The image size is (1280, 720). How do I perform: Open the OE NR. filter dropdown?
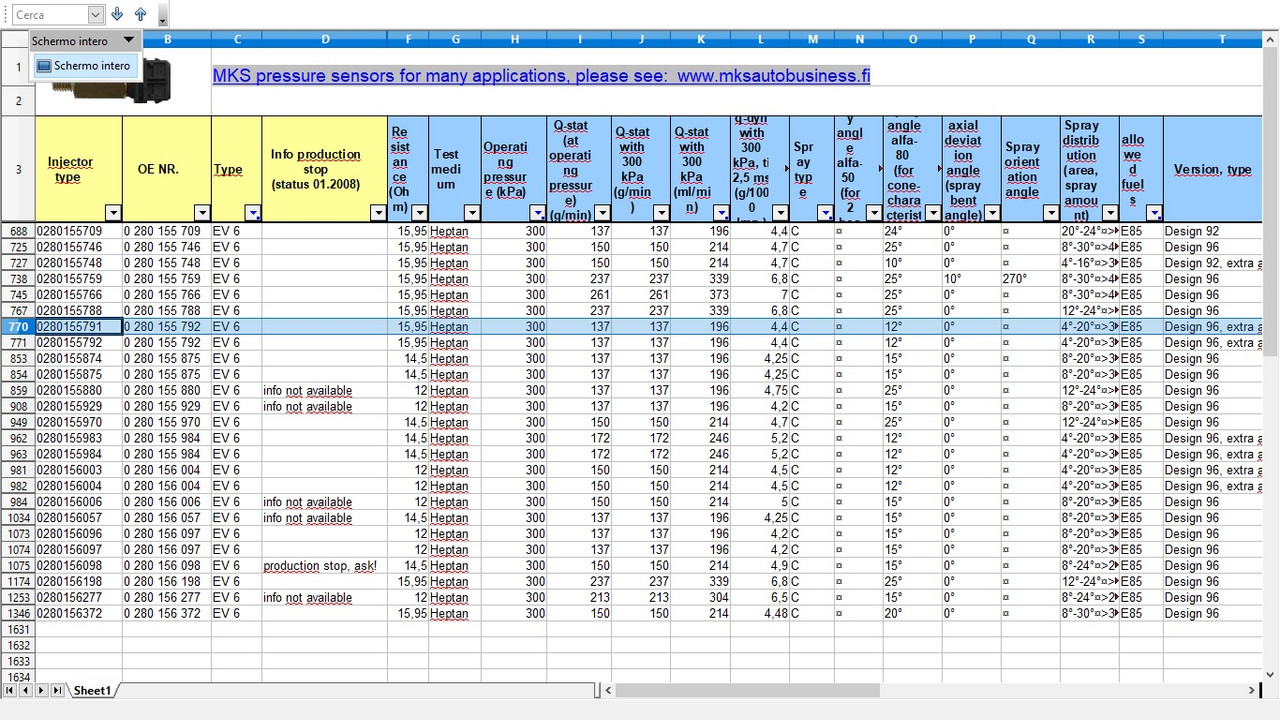(202, 213)
